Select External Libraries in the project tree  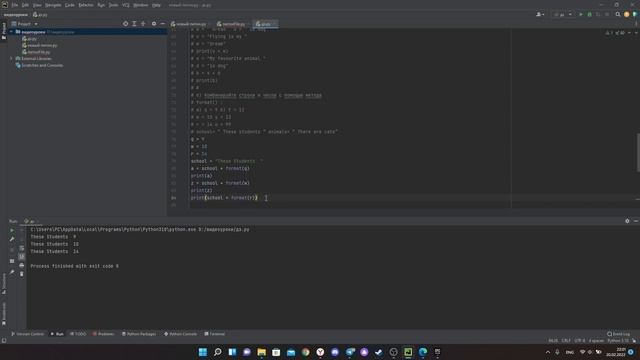click(36, 59)
